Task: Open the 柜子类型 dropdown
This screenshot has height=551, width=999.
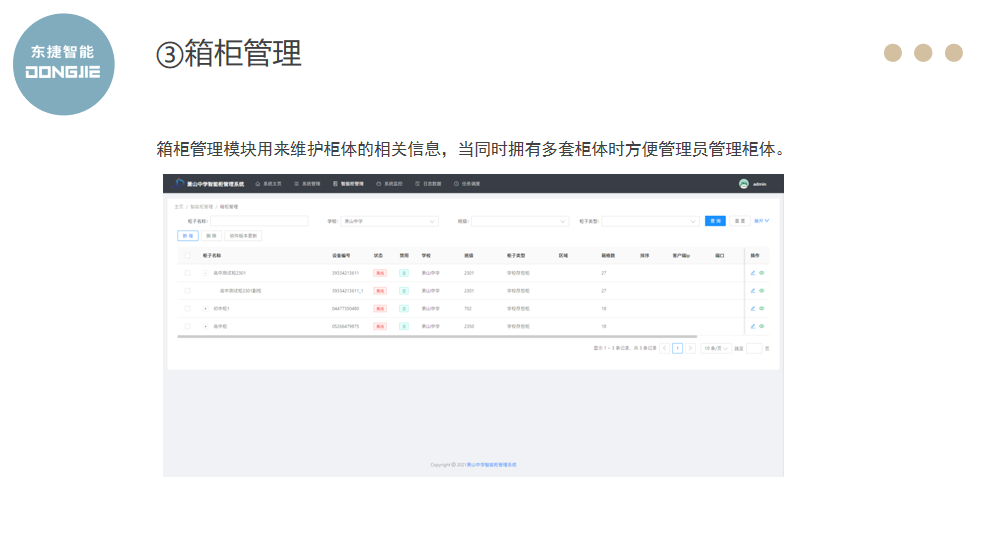Action: pyautogui.click(x=649, y=221)
